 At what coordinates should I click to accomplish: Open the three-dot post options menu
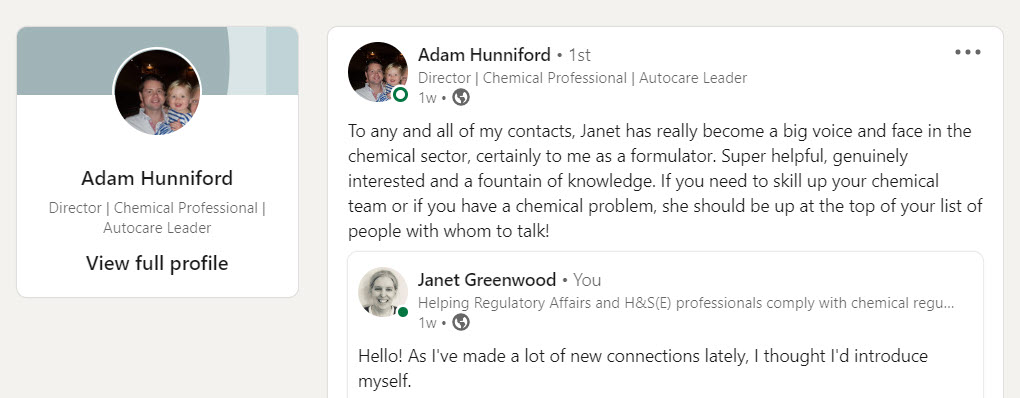[x=967, y=53]
